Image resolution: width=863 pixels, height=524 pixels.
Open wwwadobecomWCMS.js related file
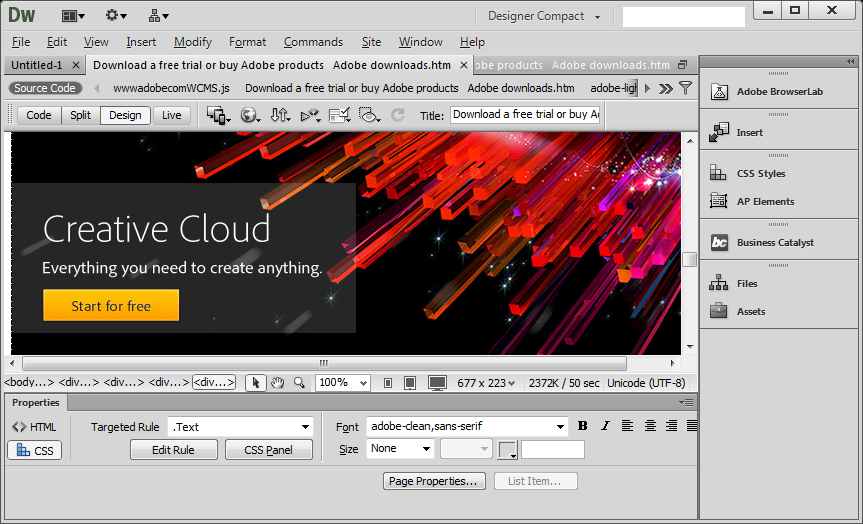pos(171,88)
